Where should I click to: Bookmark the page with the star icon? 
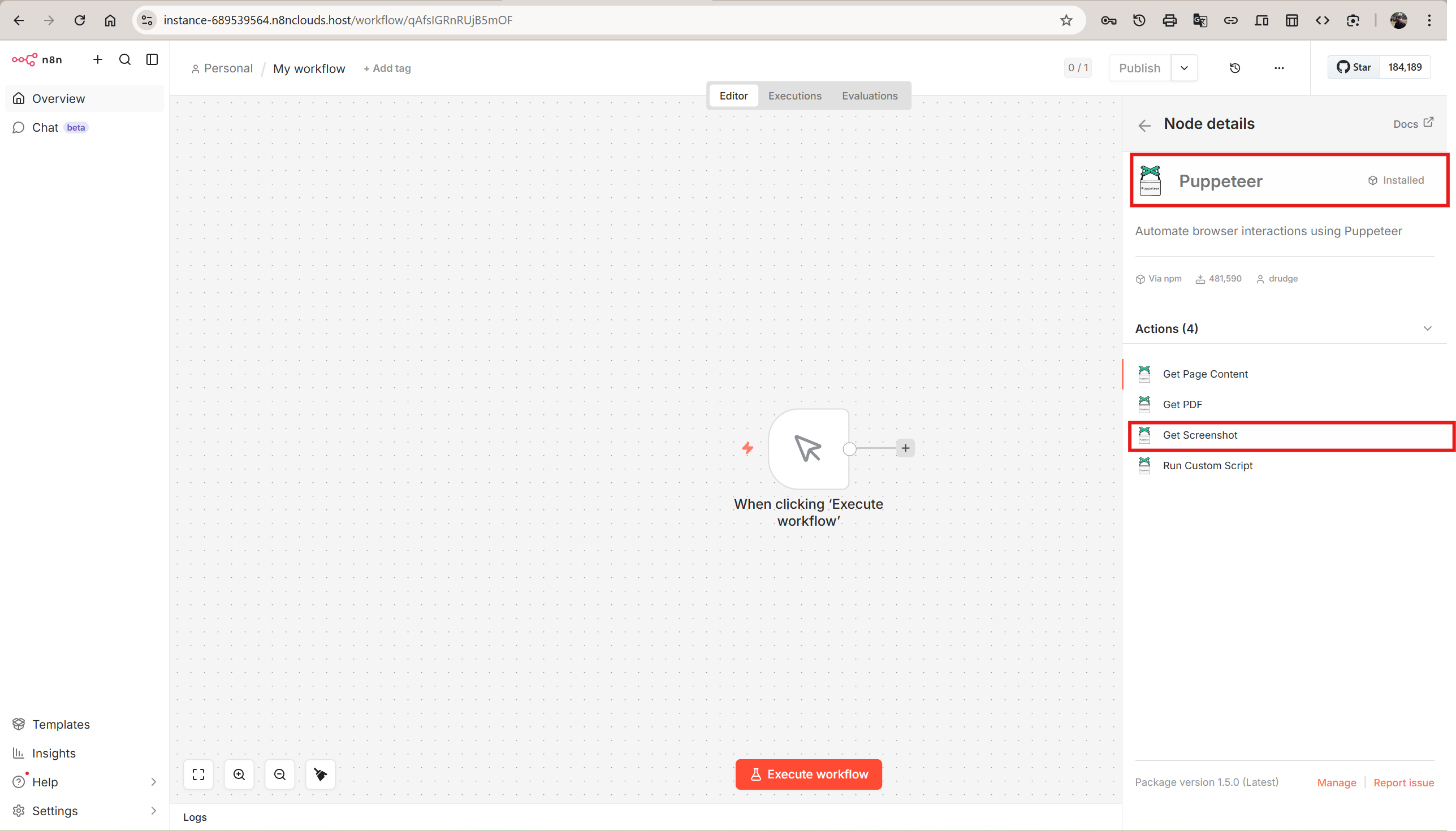(x=1066, y=20)
